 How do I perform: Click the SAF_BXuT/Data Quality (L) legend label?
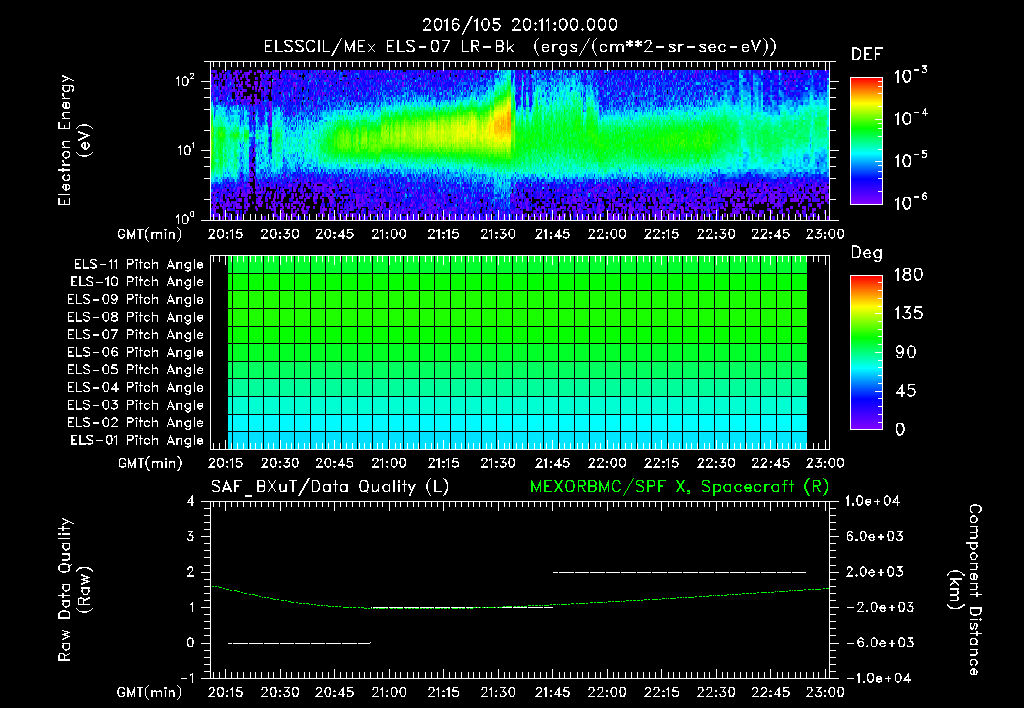coord(330,487)
